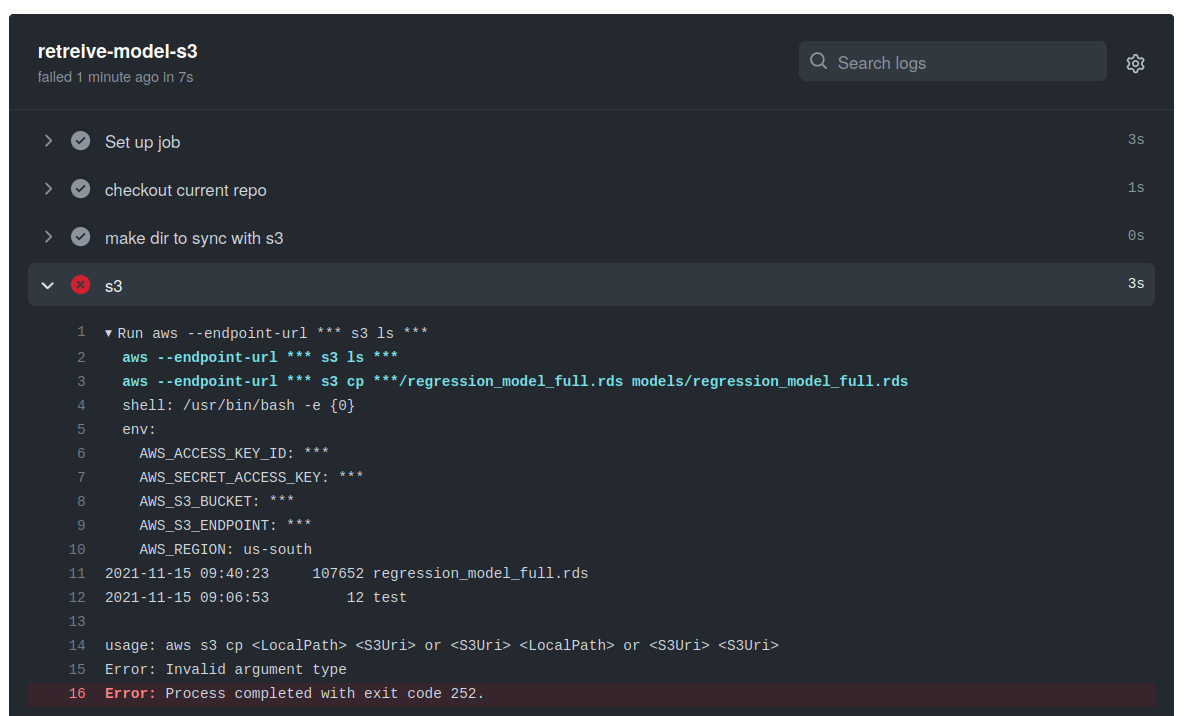Click 'failed 1 minute ago in 7s' status text

click(116, 77)
